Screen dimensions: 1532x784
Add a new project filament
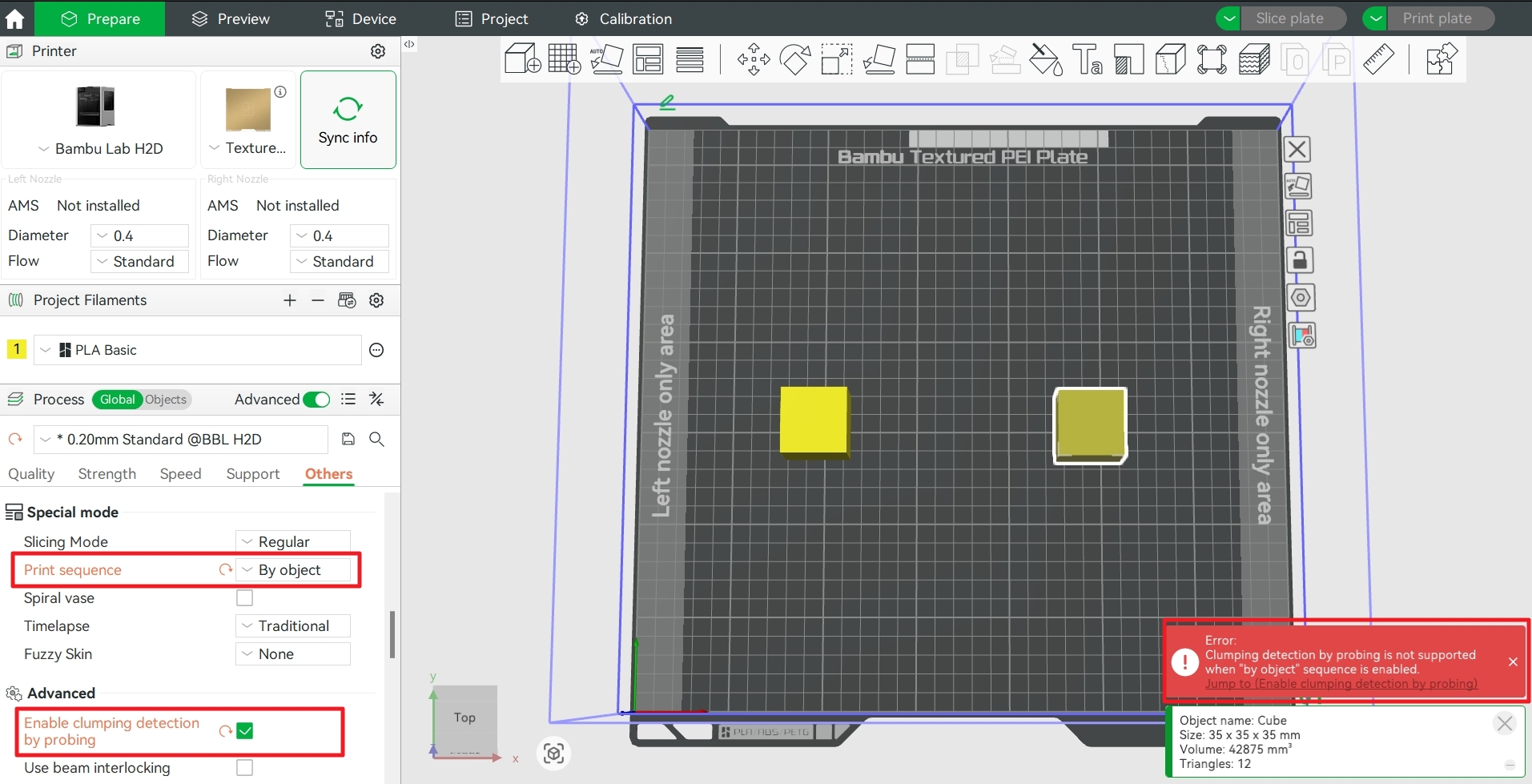coord(290,300)
